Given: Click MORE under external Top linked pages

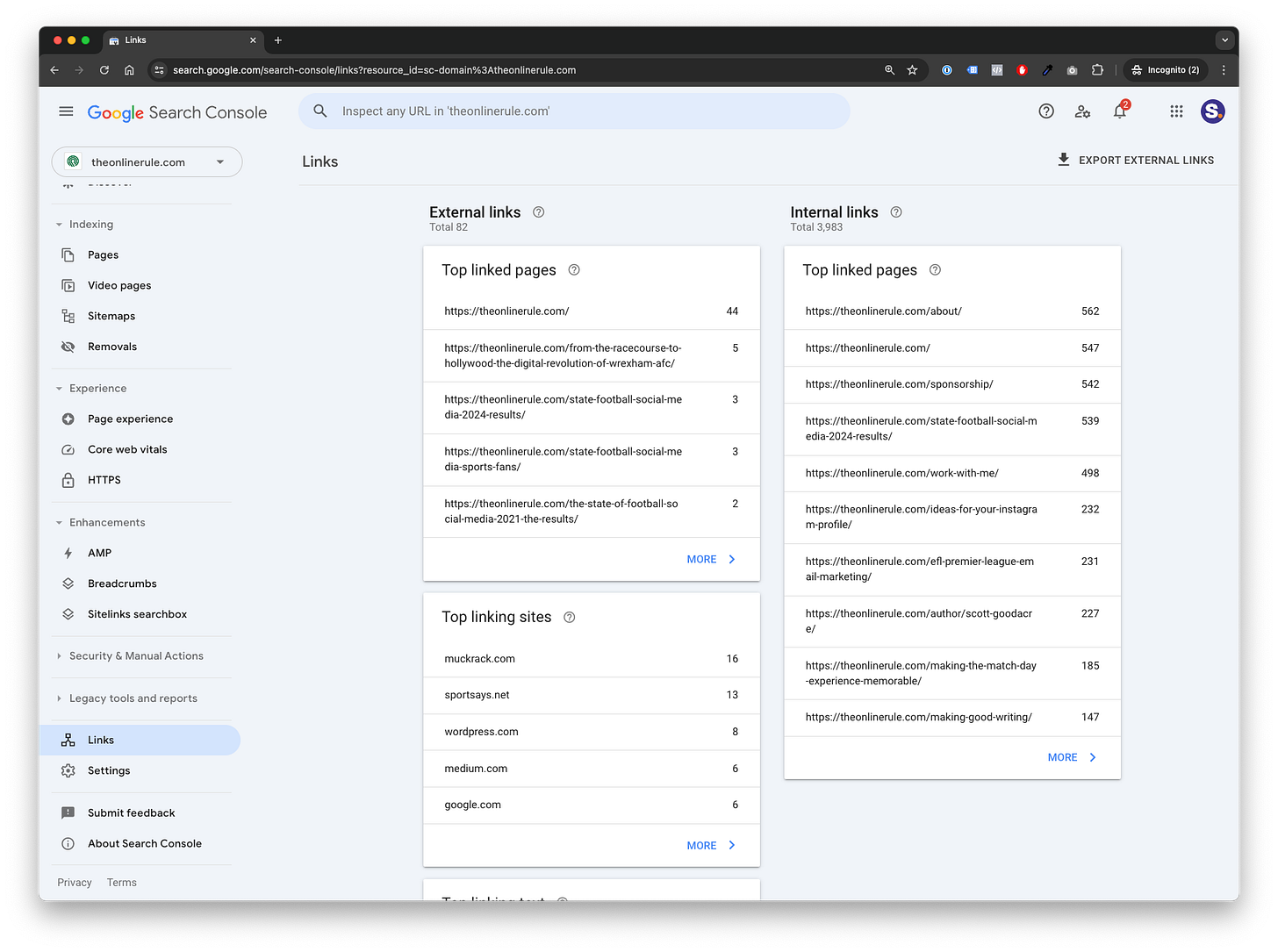Looking at the screenshot, I should pyautogui.click(x=711, y=560).
